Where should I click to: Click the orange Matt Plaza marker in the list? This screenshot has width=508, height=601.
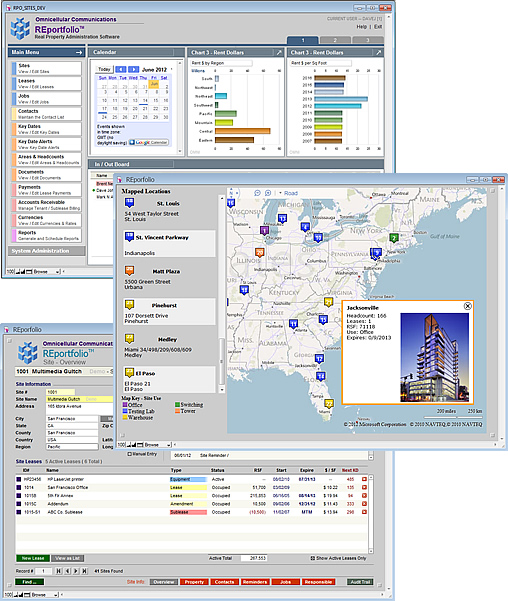129,271
